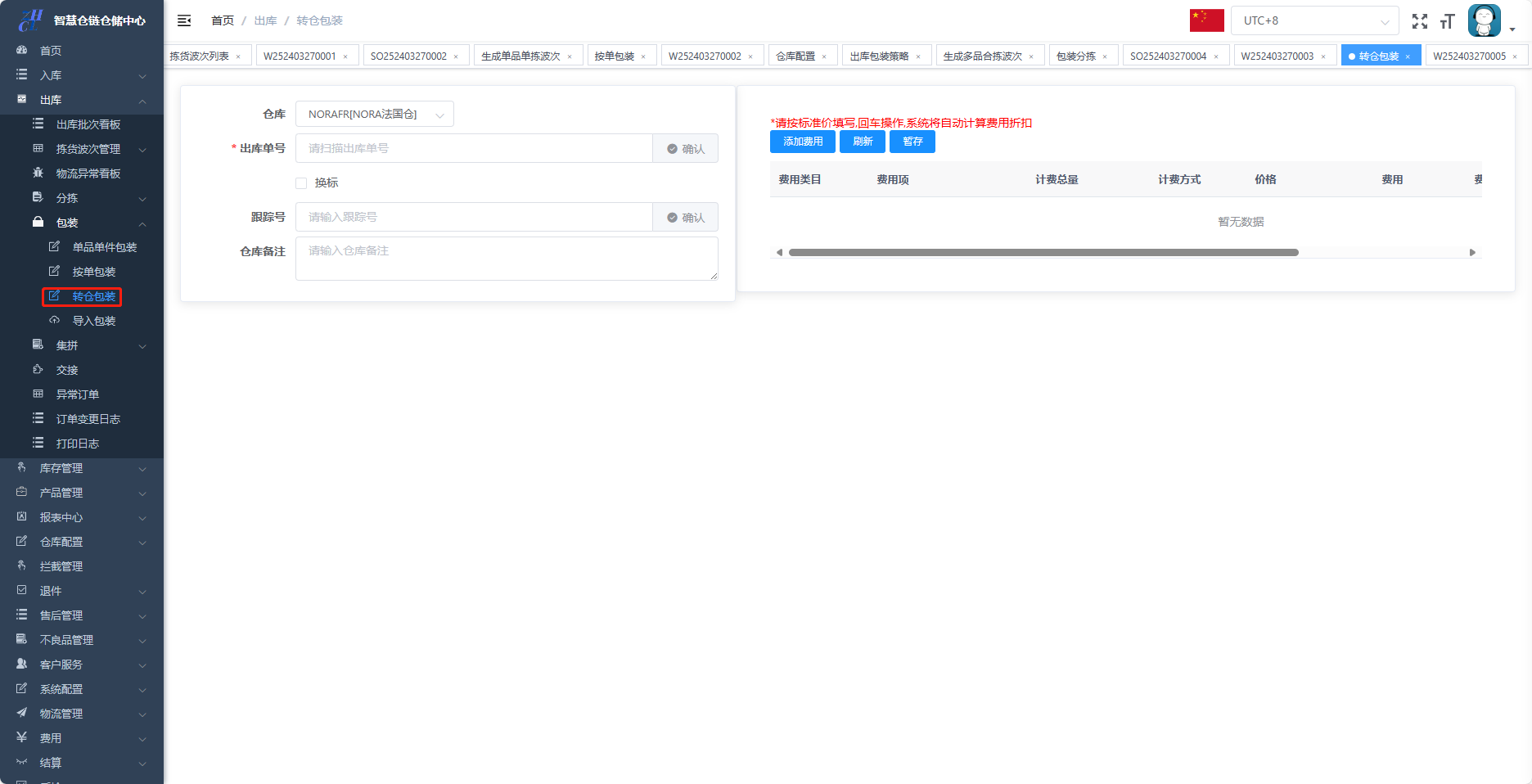Screen dimensions: 1532x784
Task: Enable the 换标 checkbox
Action: [301, 183]
